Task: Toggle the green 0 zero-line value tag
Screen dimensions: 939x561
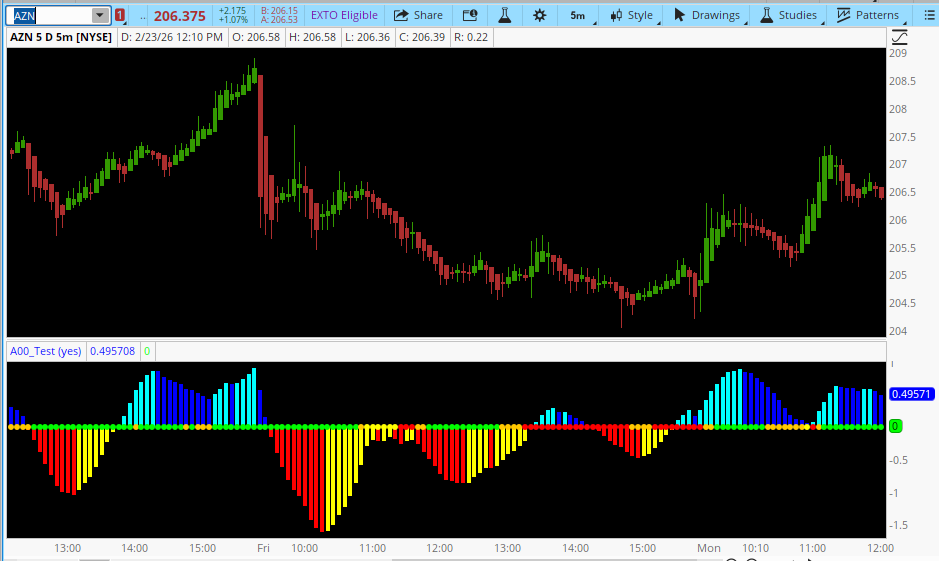Action: [x=147, y=351]
